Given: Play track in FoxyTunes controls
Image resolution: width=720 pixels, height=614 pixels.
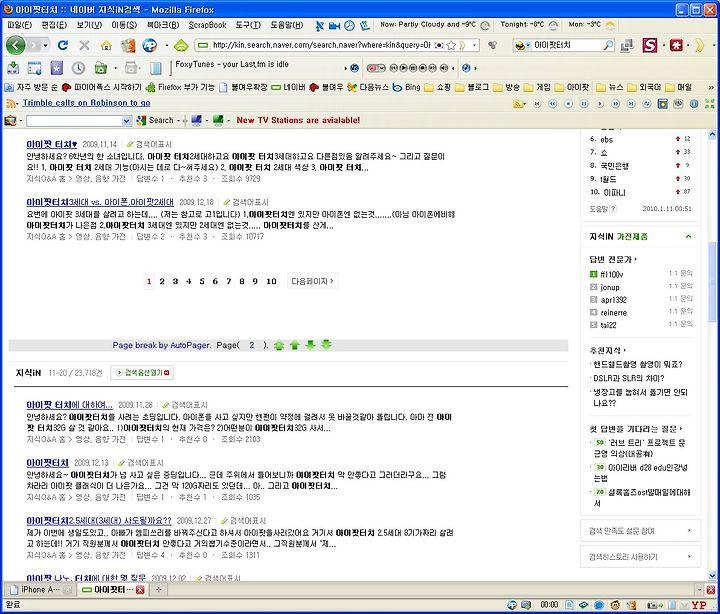Looking at the screenshot, I should tap(404, 68).
